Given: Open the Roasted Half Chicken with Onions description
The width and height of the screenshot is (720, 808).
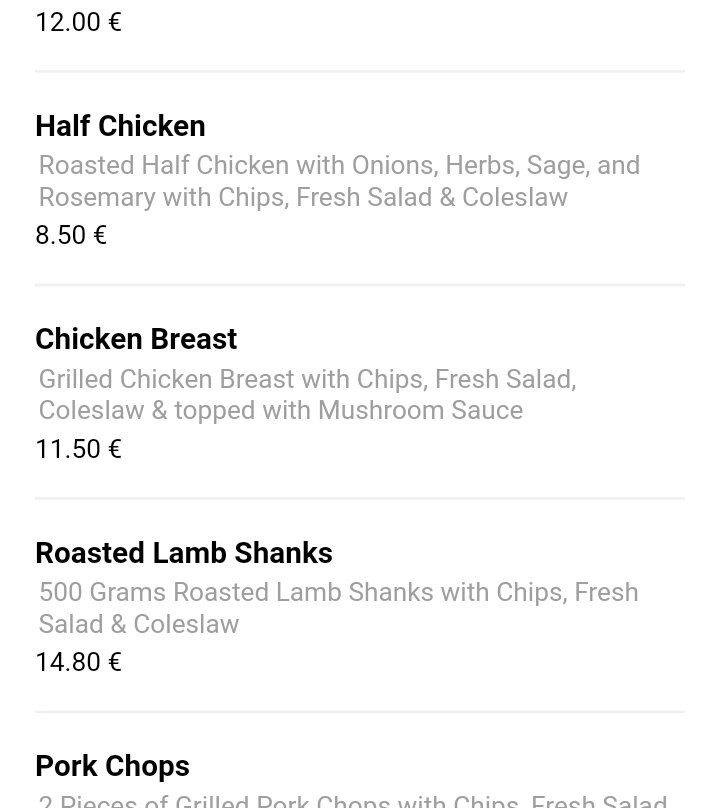Looking at the screenshot, I should (339, 165).
